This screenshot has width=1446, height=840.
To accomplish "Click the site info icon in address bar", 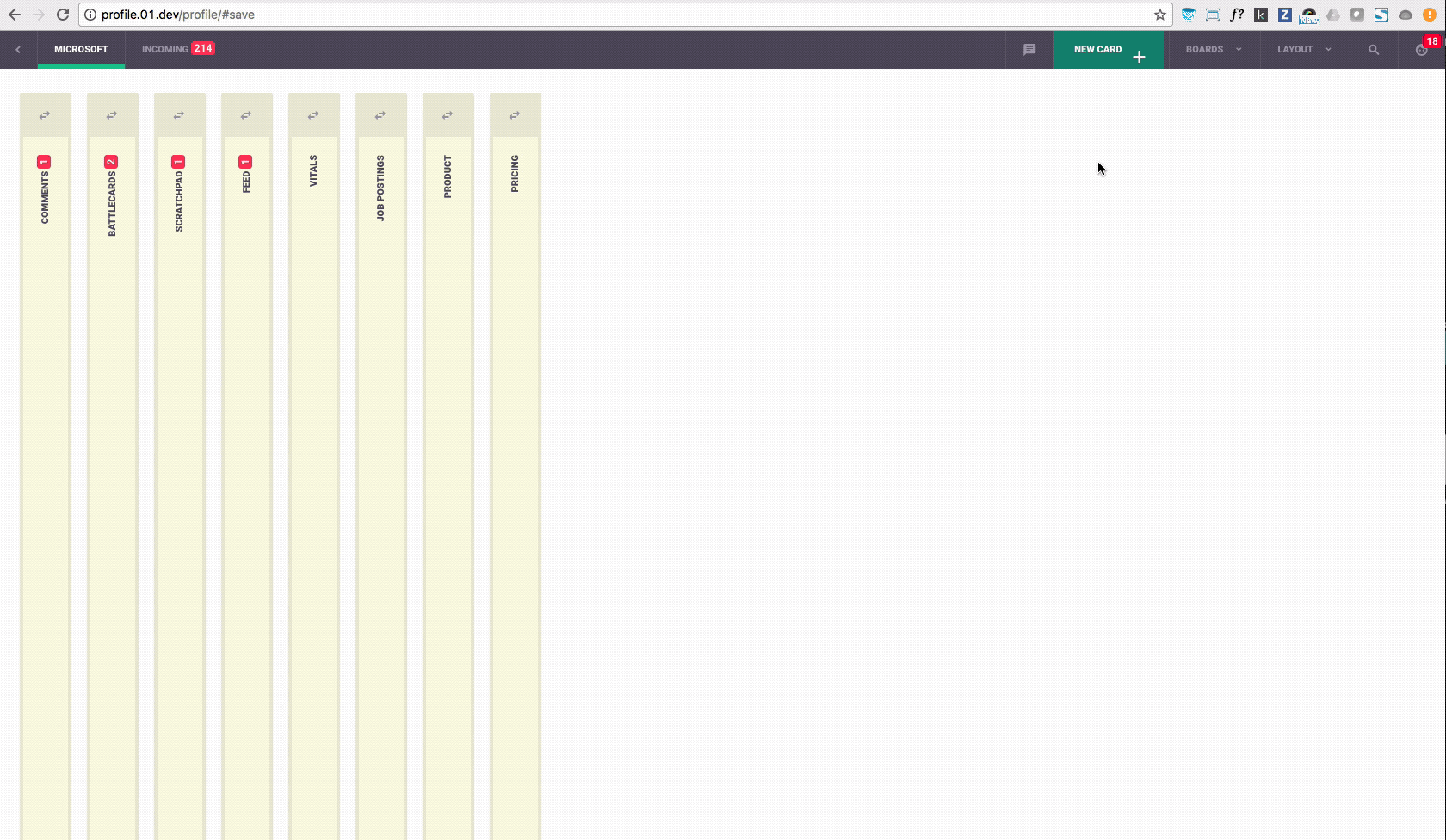I will click(x=90, y=15).
